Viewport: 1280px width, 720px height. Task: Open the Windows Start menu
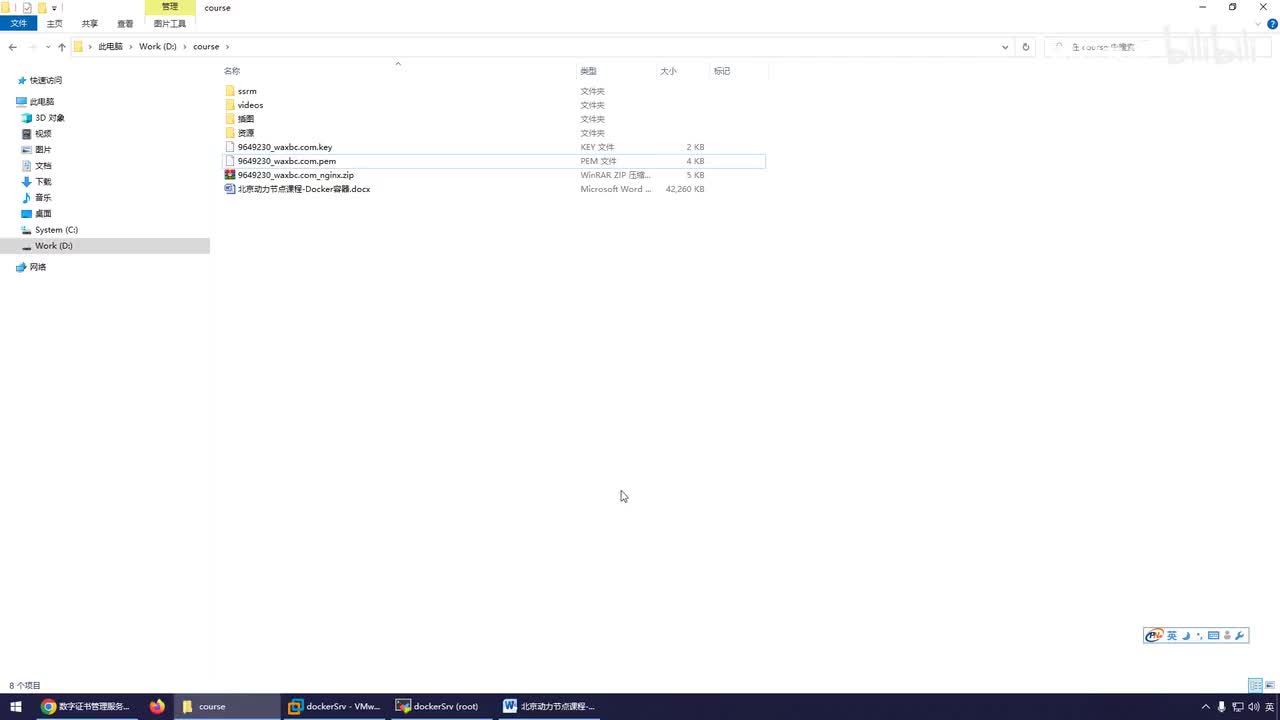(x=16, y=707)
